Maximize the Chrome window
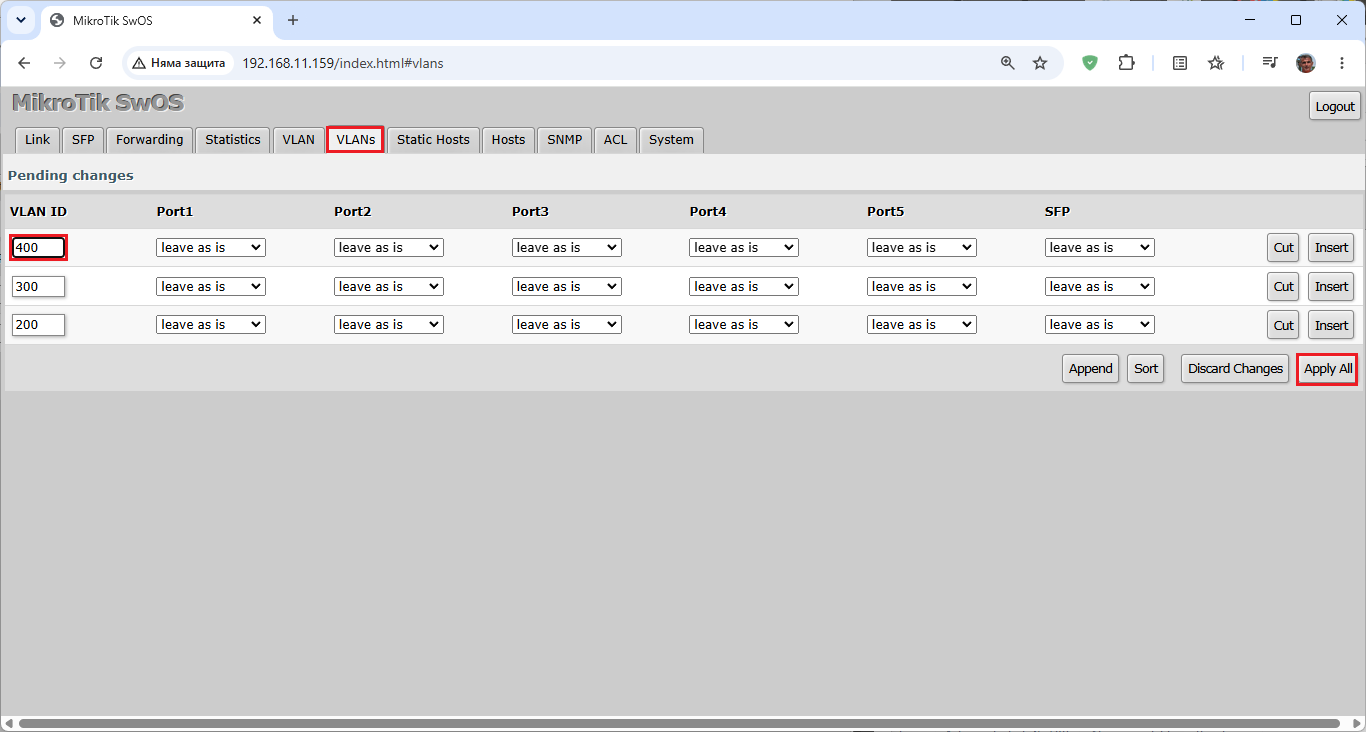 [x=1296, y=20]
